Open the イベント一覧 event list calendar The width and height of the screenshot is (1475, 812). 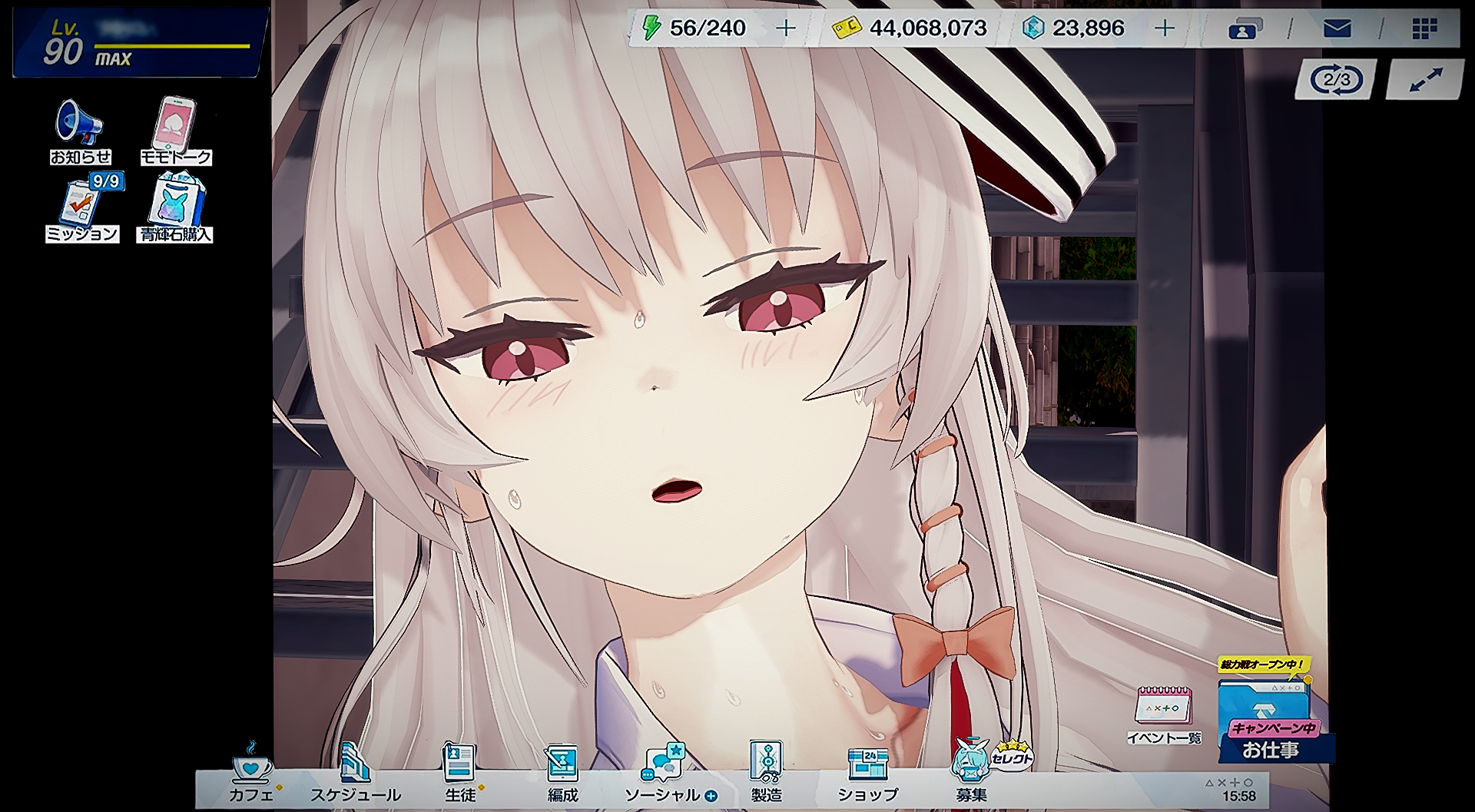coord(1164,716)
